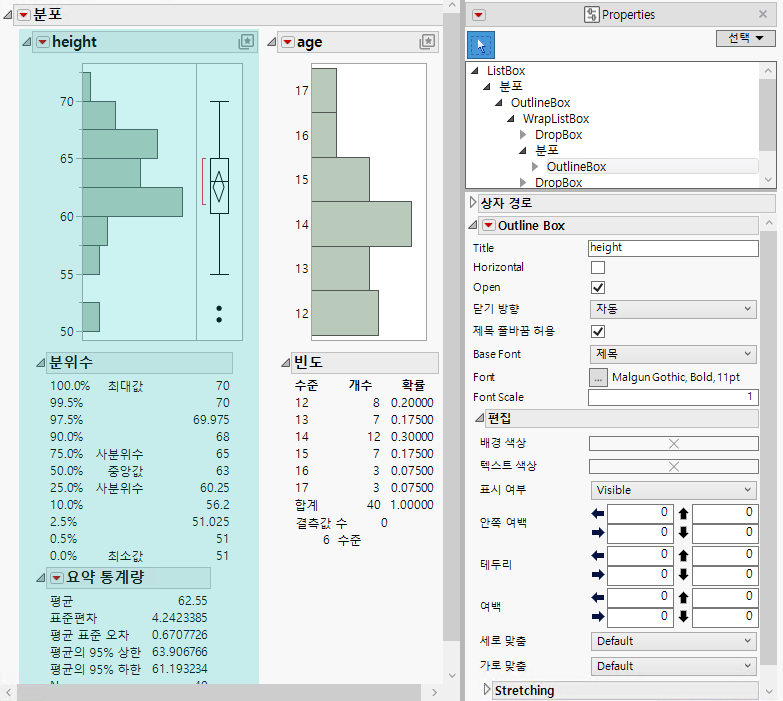Viewport: 783px width, 701px height.
Task: Expand the Stretching section
Action: 487,690
